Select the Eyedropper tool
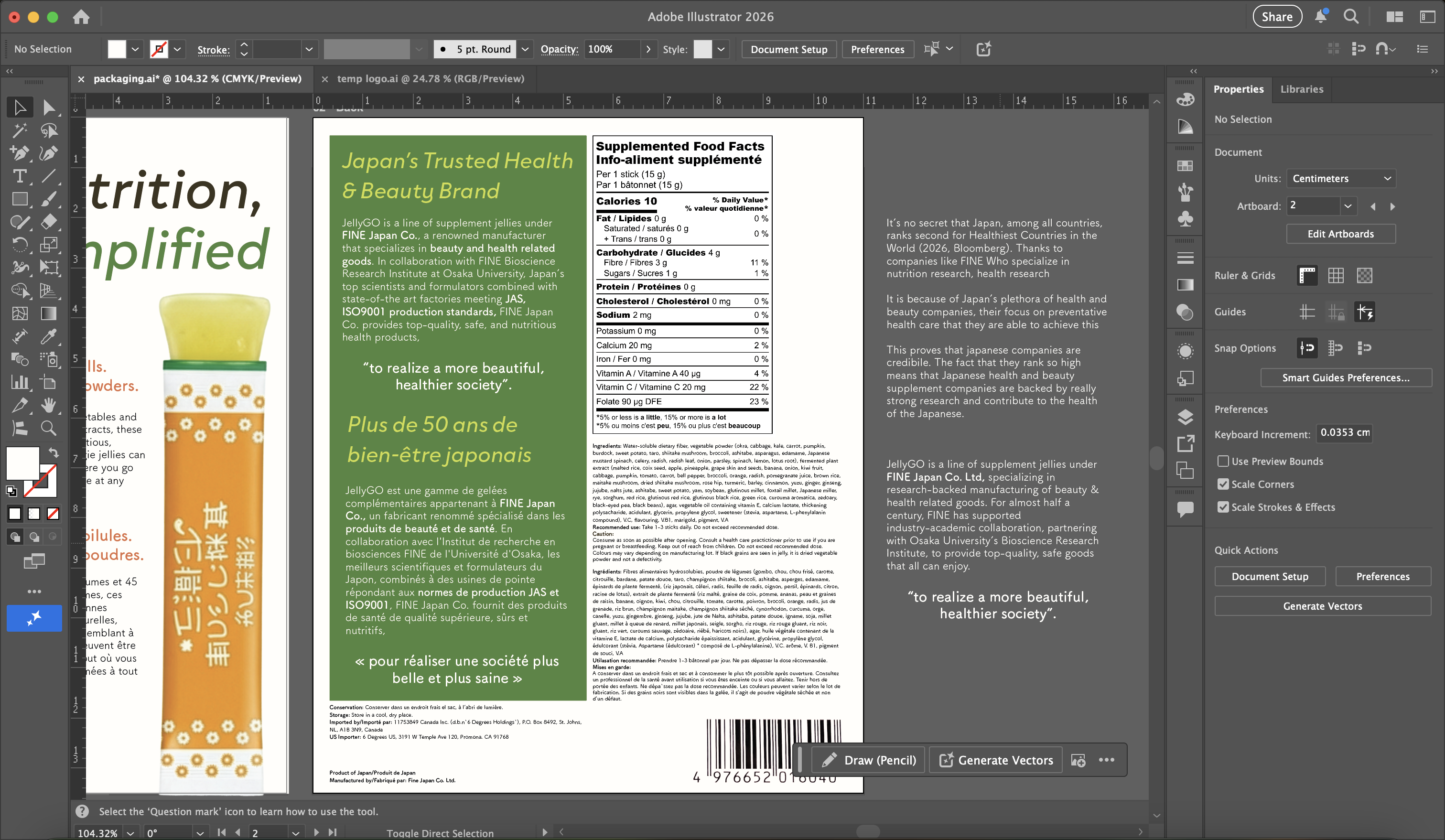The image size is (1445, 840). [49, 336]
